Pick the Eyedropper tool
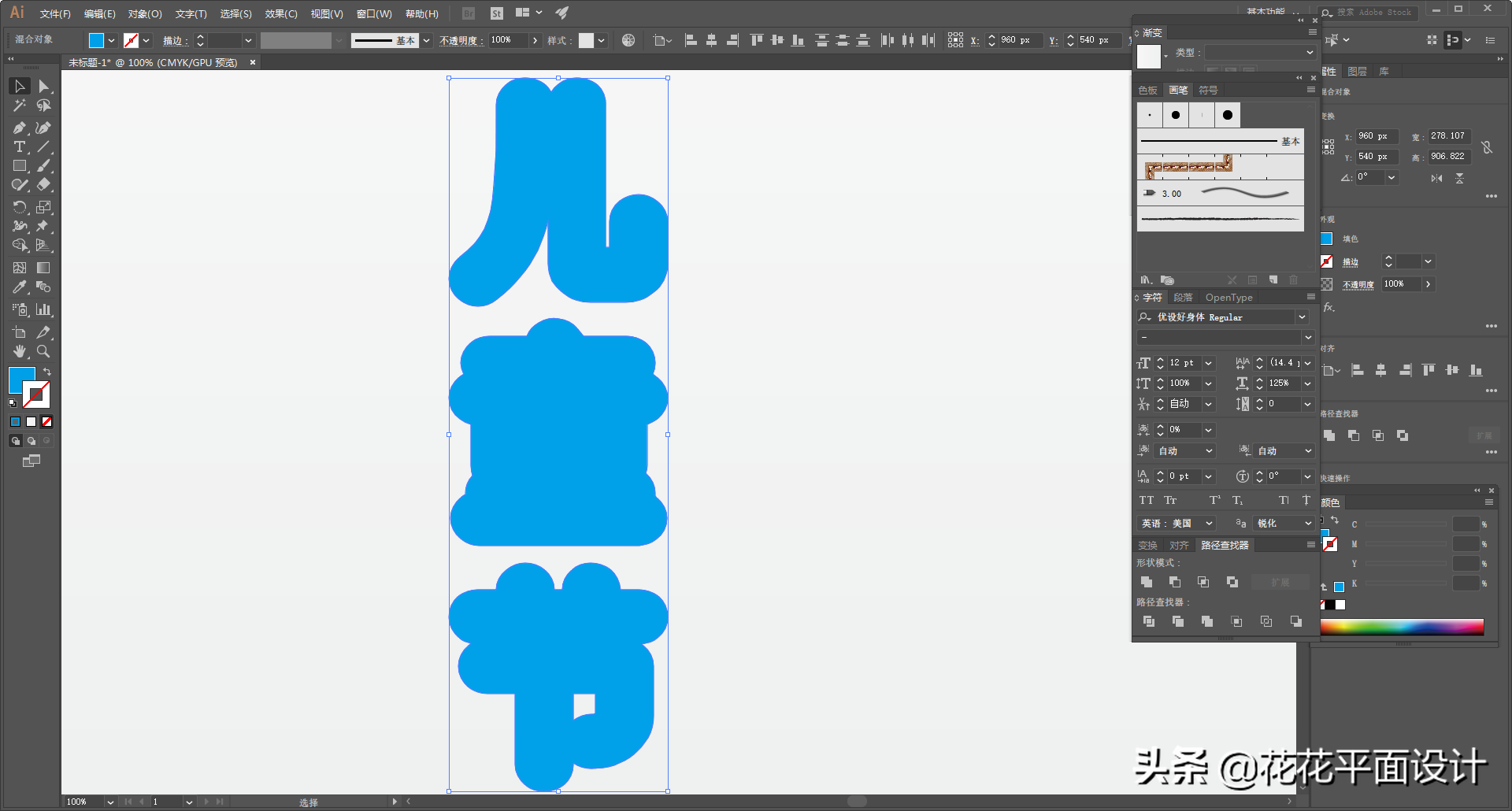Image resolution: width=1512 pixels, height=811 pixels. tap(20, 287)
